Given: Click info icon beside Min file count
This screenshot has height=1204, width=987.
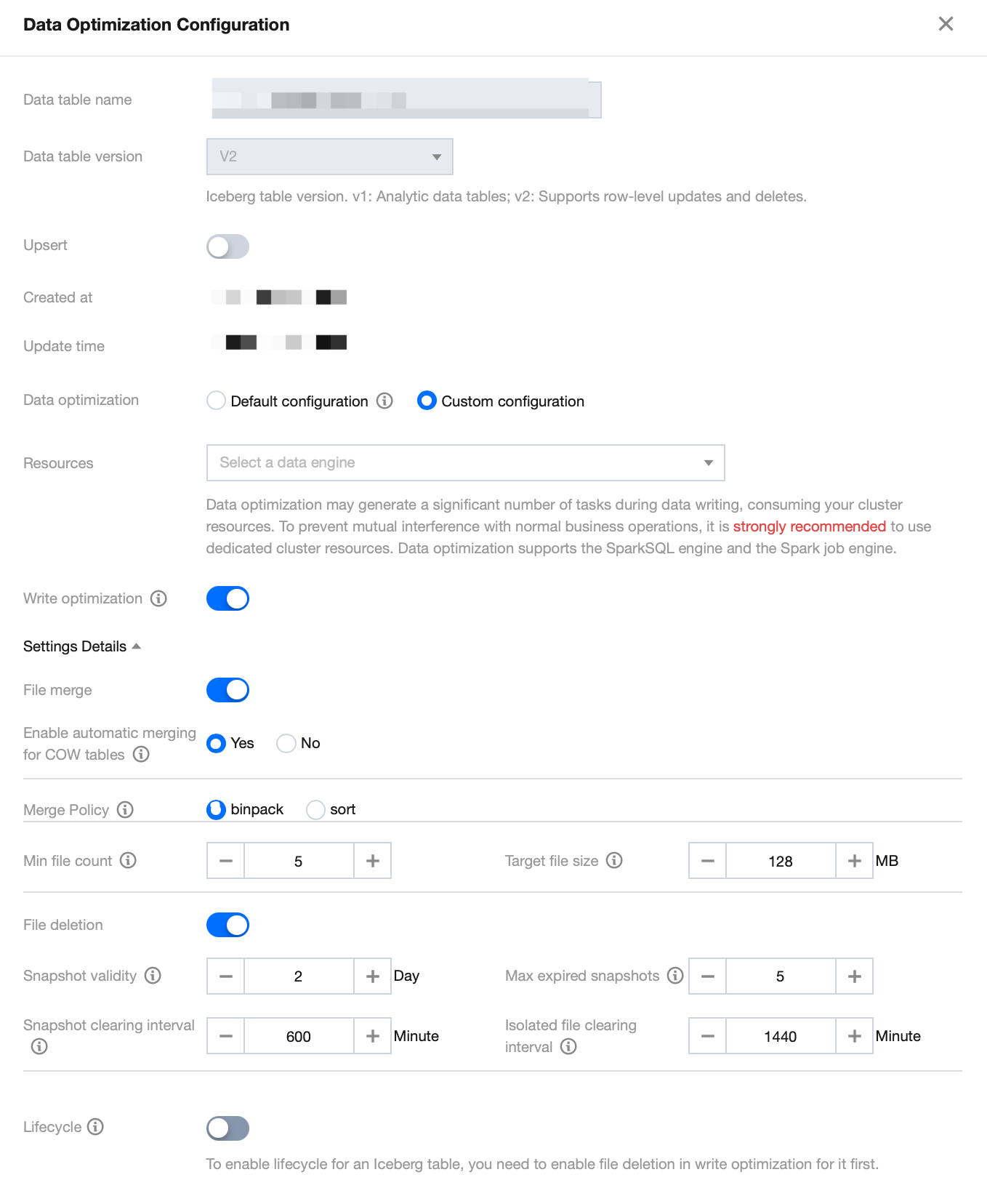Looking at the screenshot, I should click(x=128, y=861).
